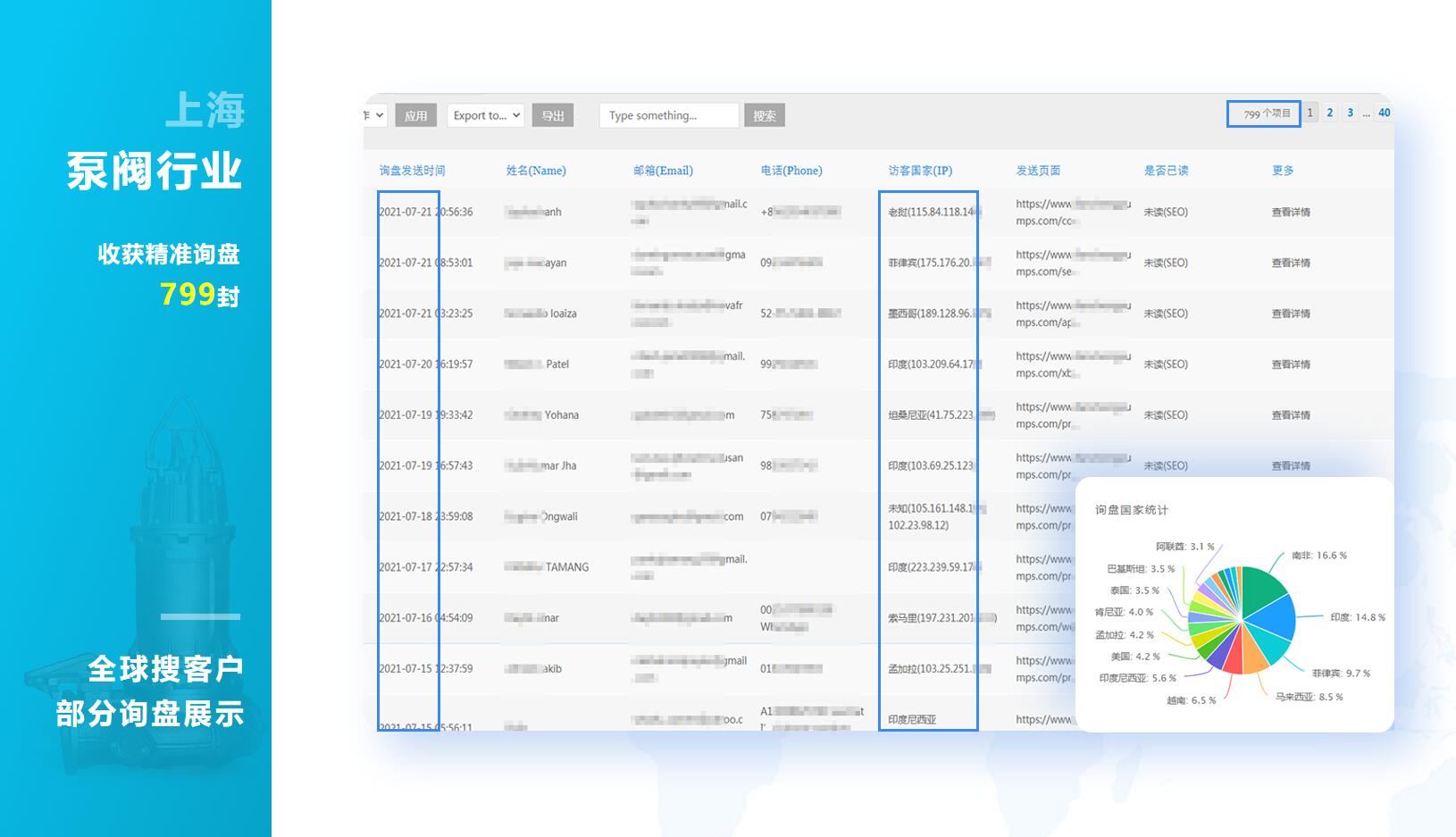Go to pagination page 2

pyautogui.click(x=1330, y=113)
